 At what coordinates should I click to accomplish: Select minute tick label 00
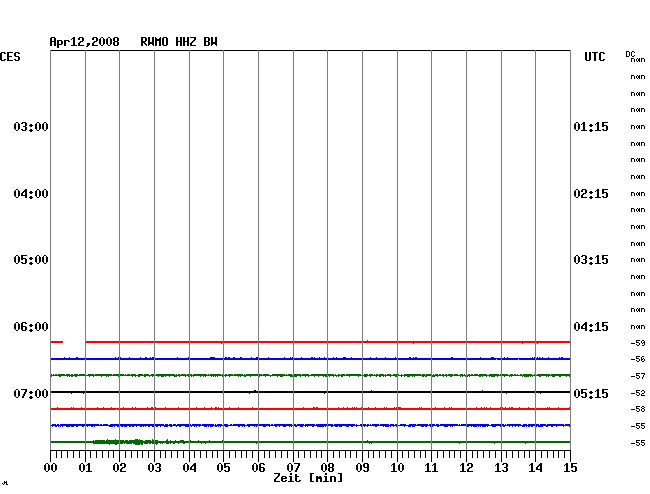[51, 467]
